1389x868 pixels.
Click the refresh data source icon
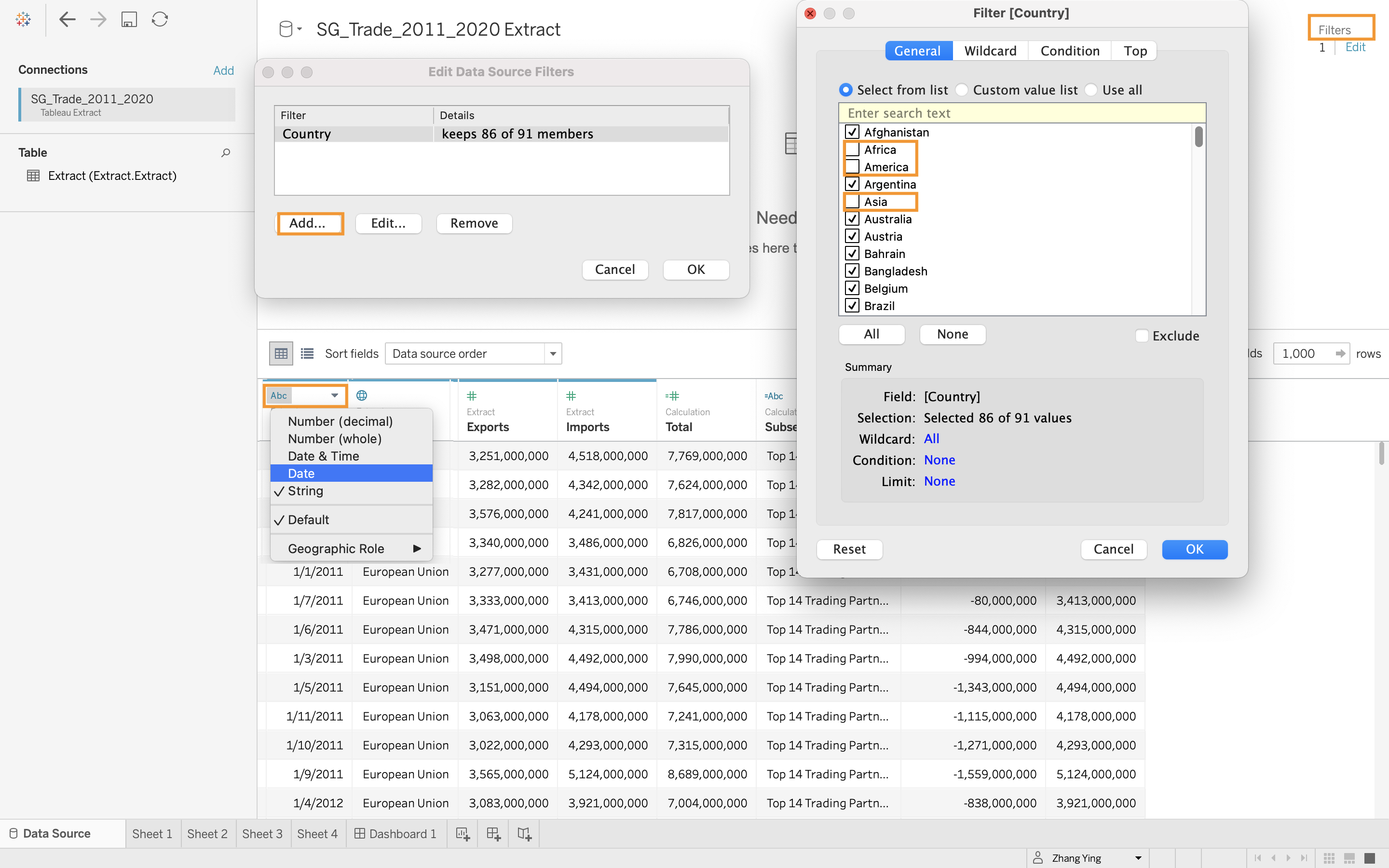[x=160, y=19]
